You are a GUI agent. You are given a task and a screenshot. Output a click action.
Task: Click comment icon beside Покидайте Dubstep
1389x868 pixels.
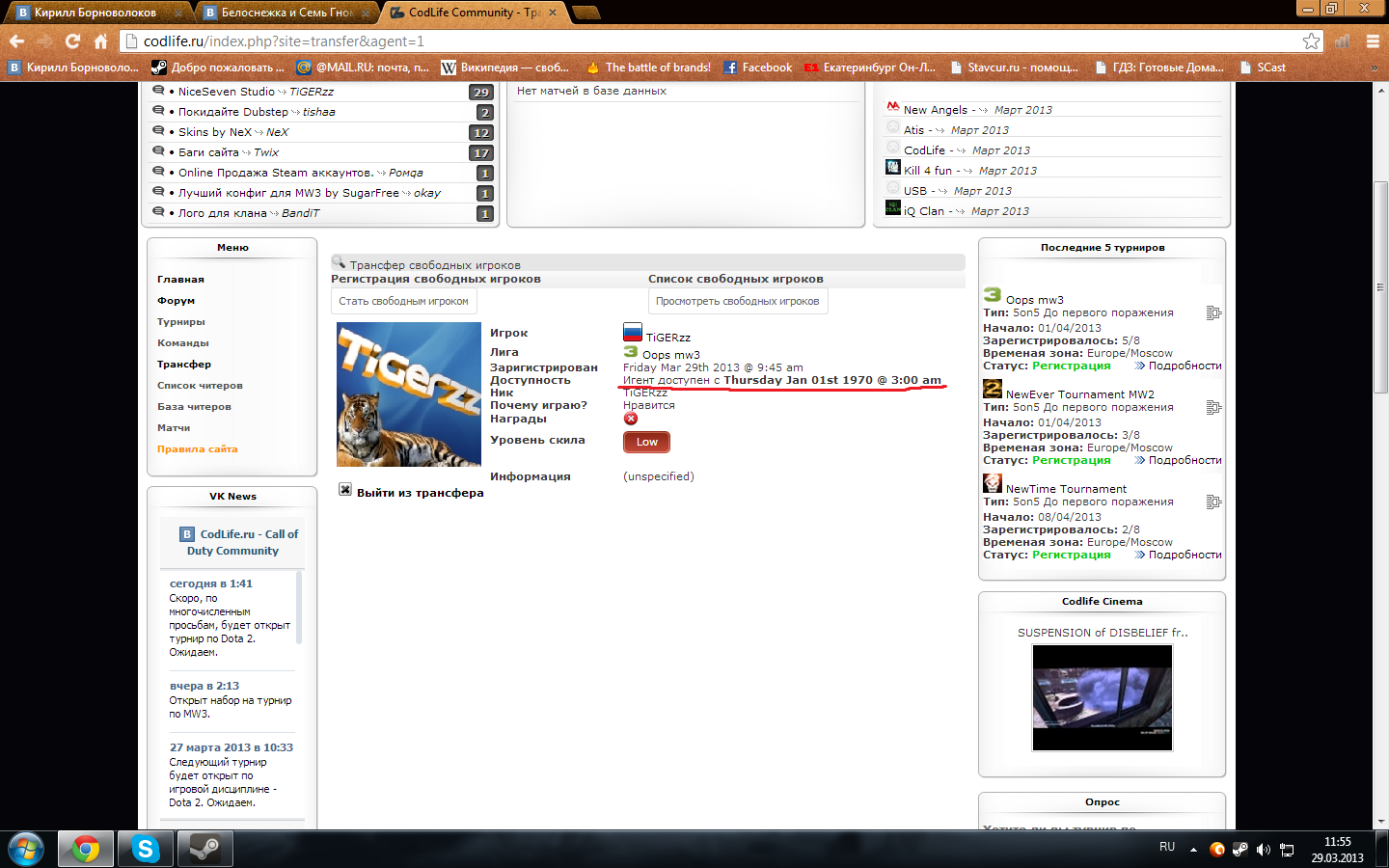[x=158, y=111]
